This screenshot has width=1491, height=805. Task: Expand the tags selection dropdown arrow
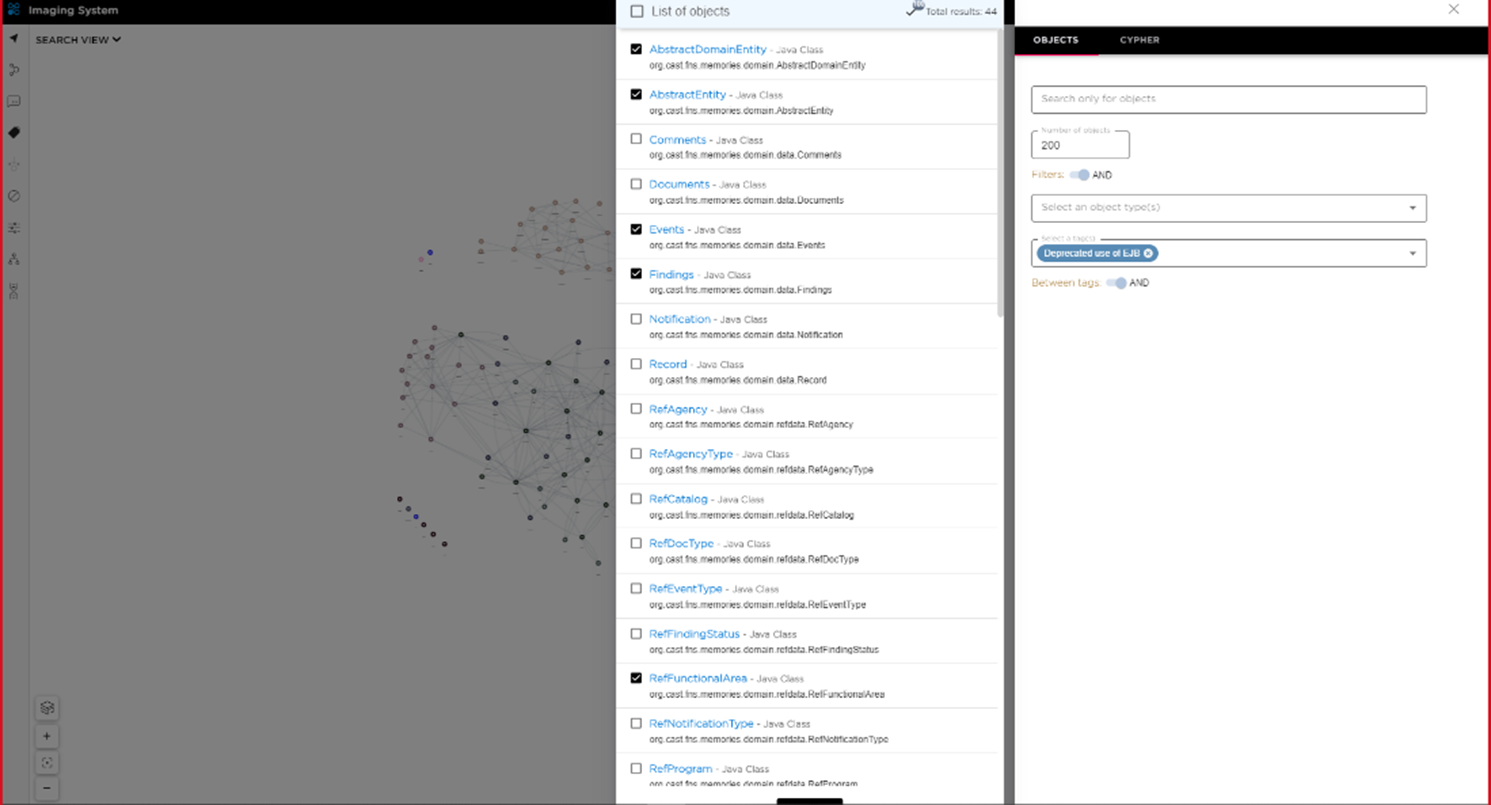tap(1412, 254)
